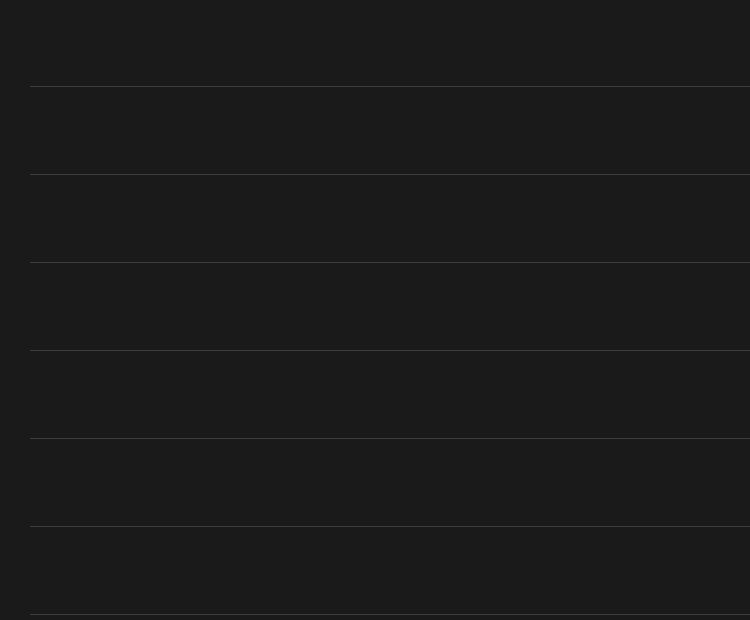Viewport: 750px width, 620px height.
Task: Click the fifth horizontal divider line
Action: coord(389,438)
